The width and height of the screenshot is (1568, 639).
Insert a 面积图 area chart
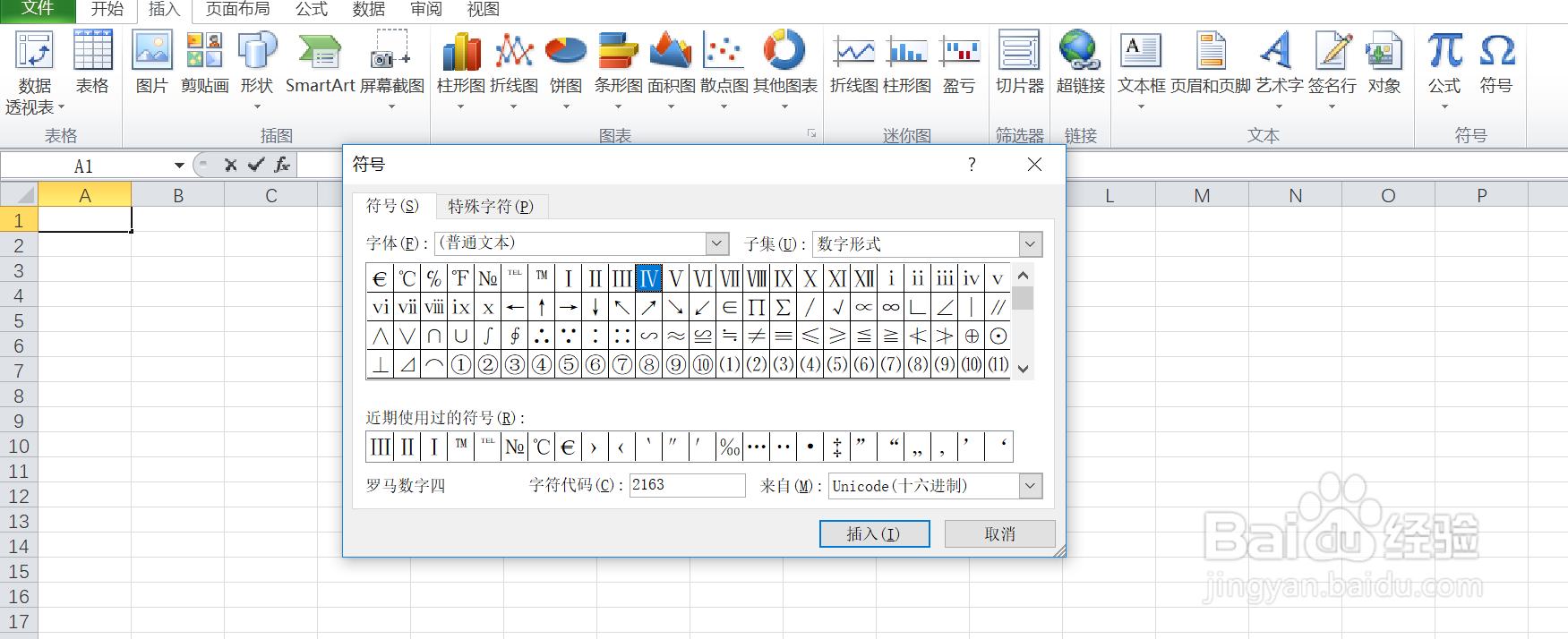pyautogui.click(x=671, y=51)
